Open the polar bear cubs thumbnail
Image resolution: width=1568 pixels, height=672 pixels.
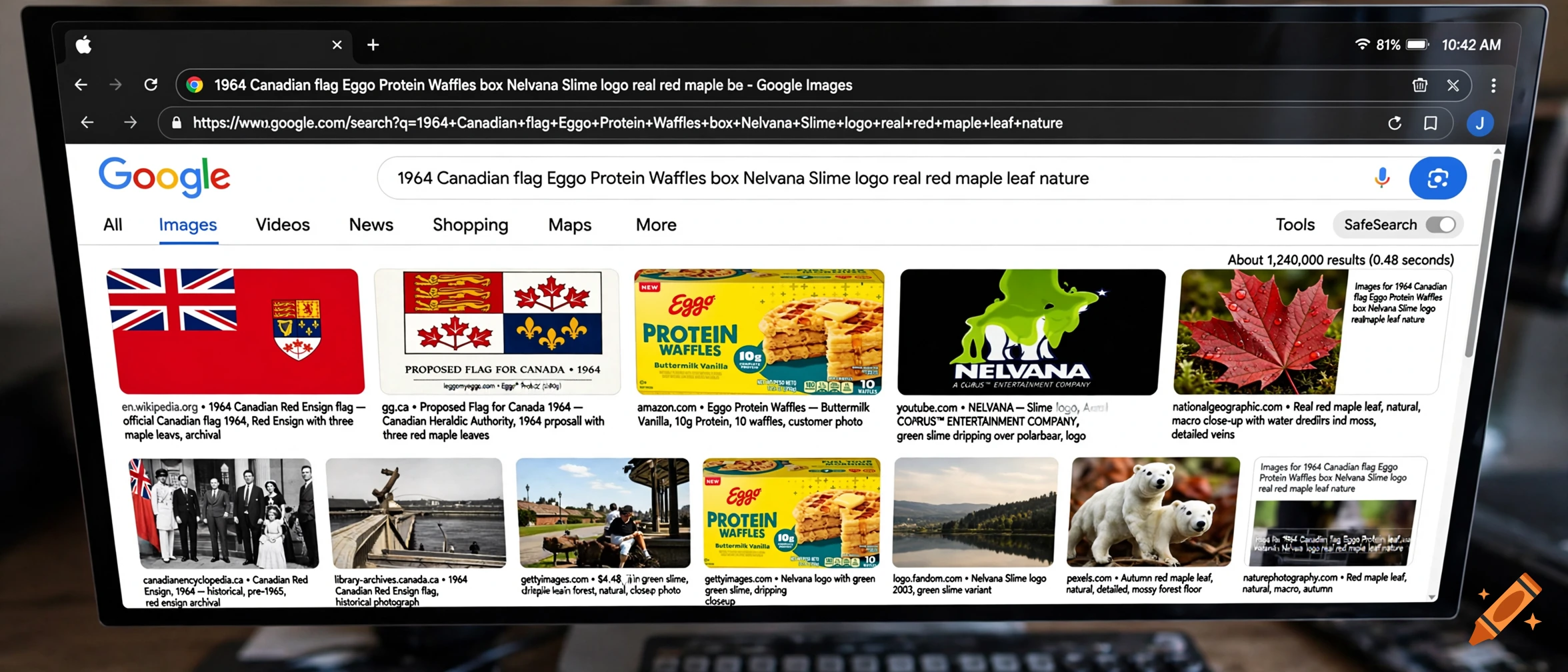[1153, 511]
